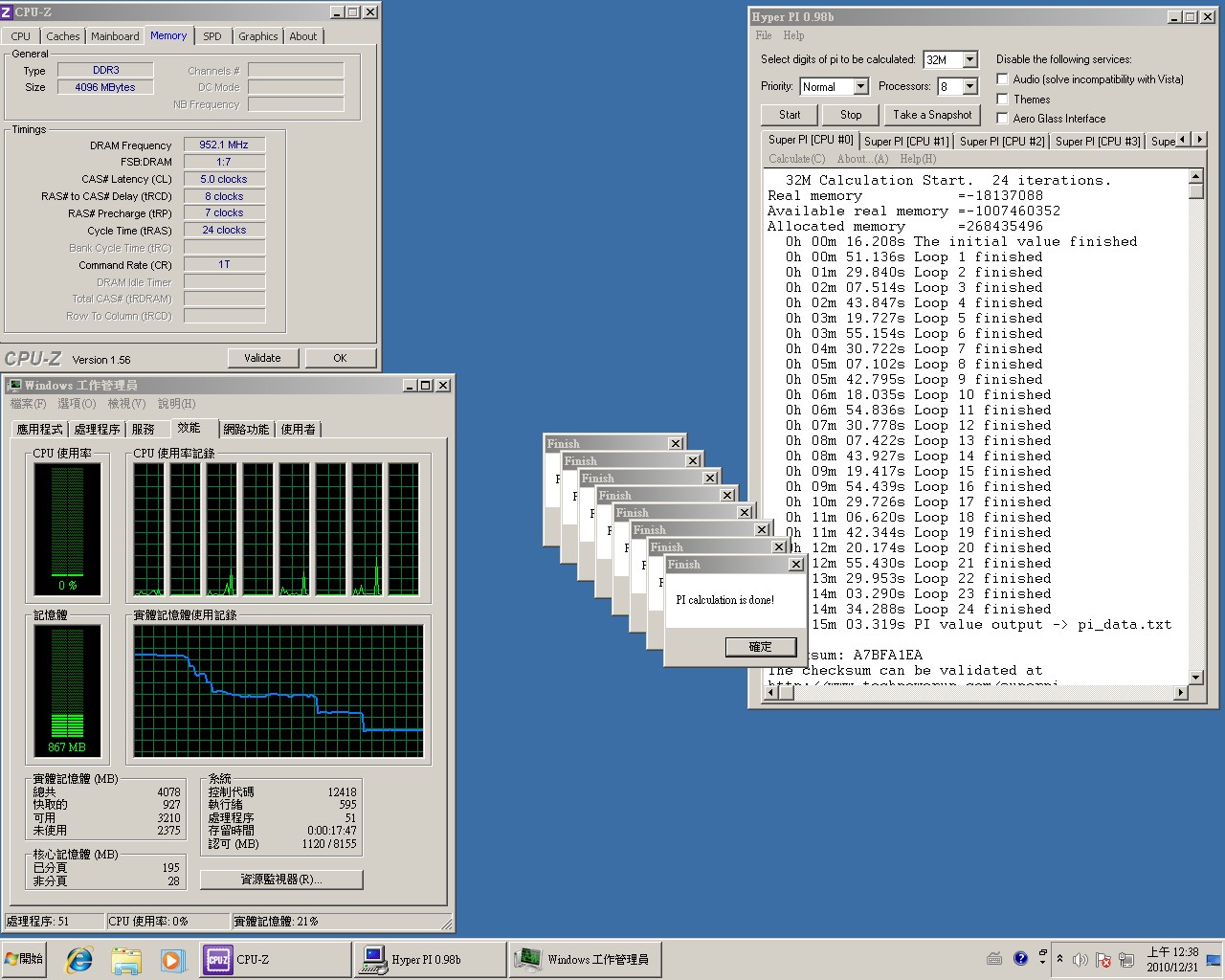
Task: Click the Stop button in Hyper PI
Action: [x=851, y=115]
